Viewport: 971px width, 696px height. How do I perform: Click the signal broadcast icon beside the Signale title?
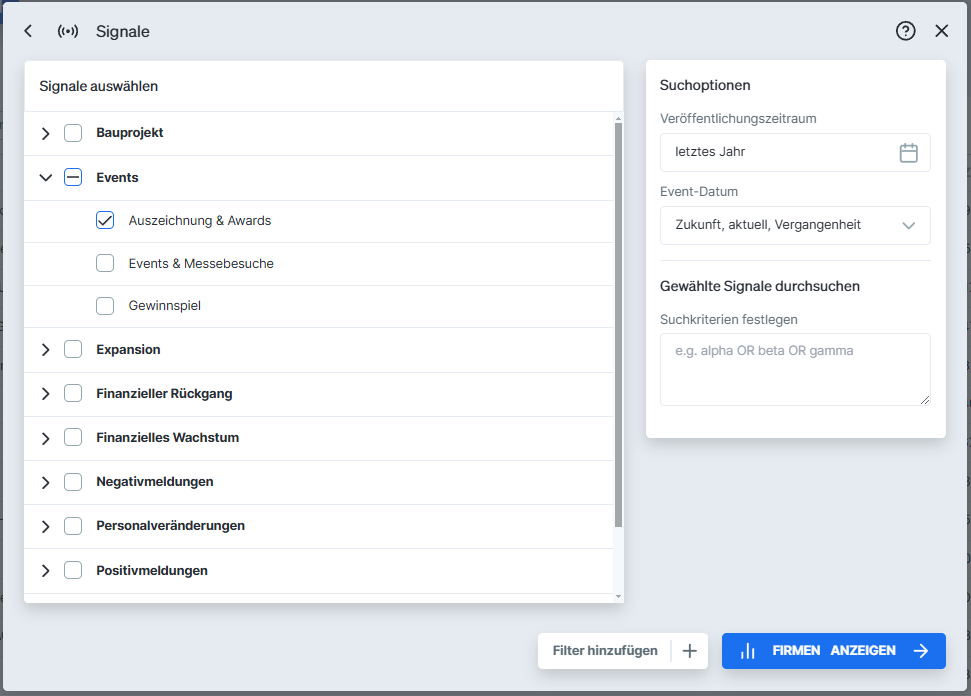point(66,31)
